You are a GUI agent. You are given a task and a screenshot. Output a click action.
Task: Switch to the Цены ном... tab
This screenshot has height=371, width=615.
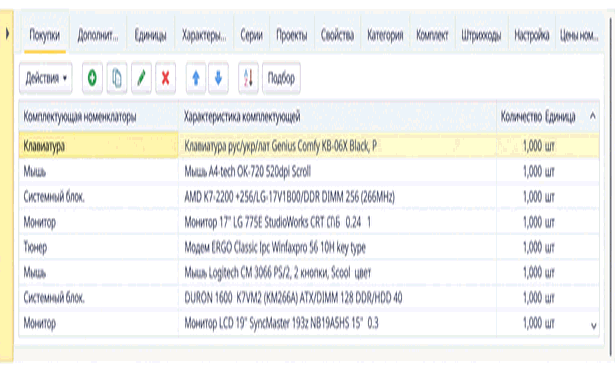coord(579,36)
